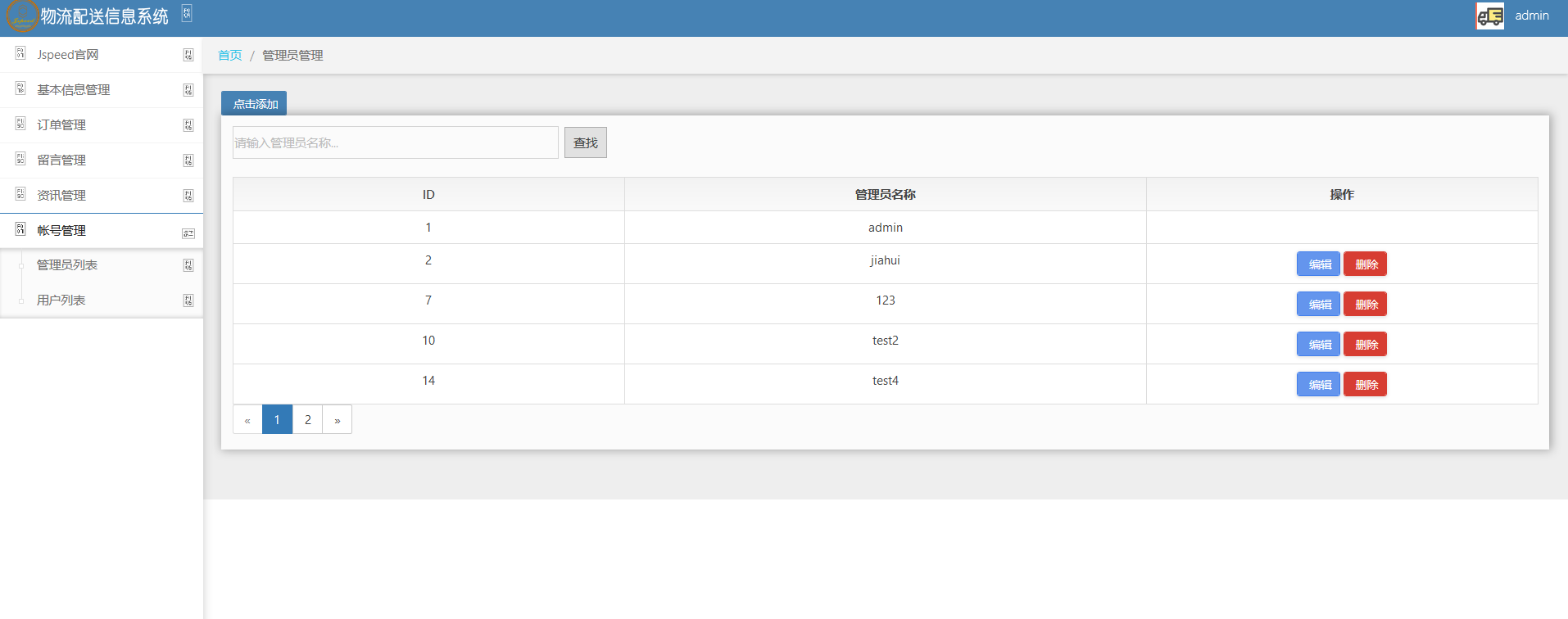The image size is (1568, 619).
Task: Click the test2 name cell
Action: pos(886,344)
